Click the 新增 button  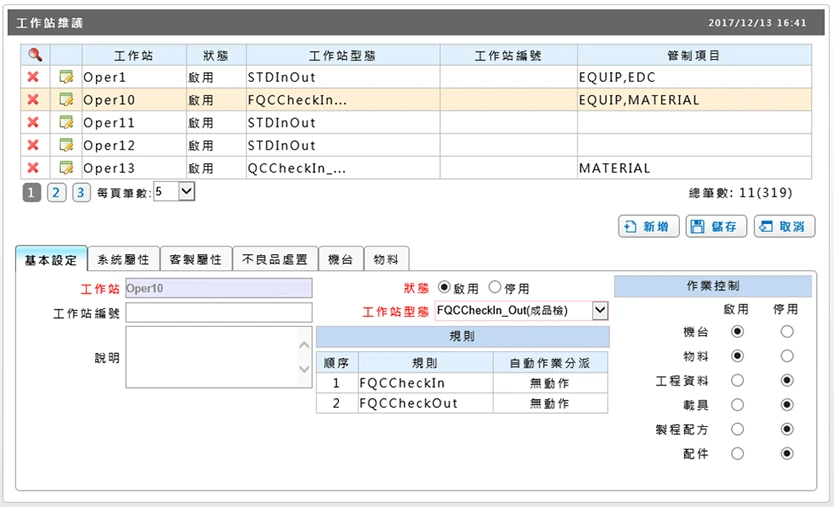click(x=648, y=227)
